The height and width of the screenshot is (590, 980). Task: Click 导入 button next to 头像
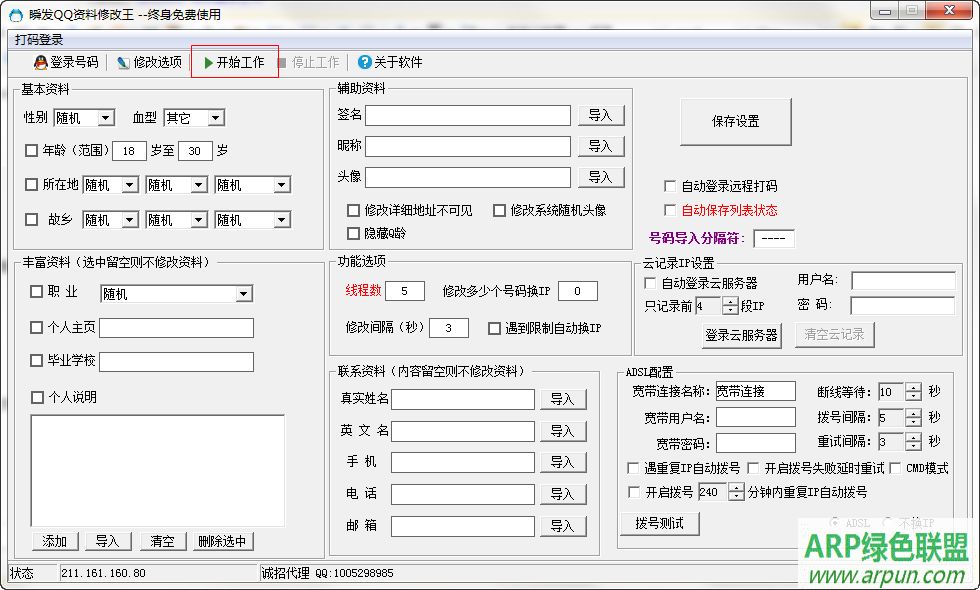(600, 178)
